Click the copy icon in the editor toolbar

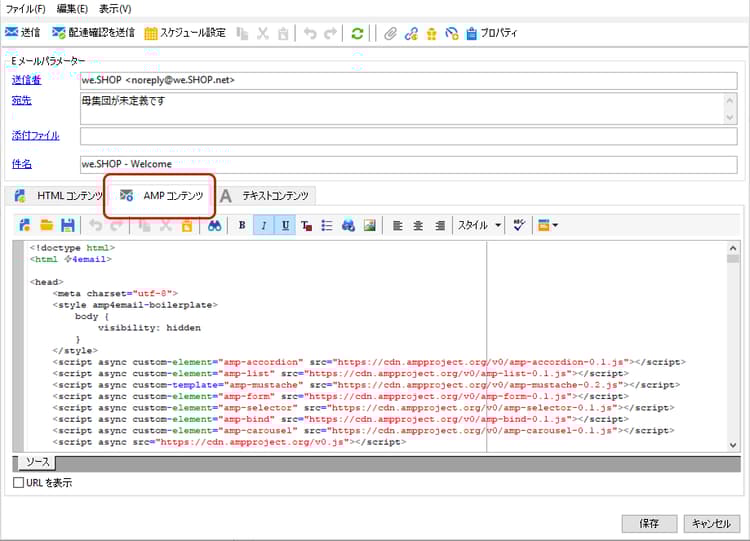pyautogui.click(x=144, y=225)
